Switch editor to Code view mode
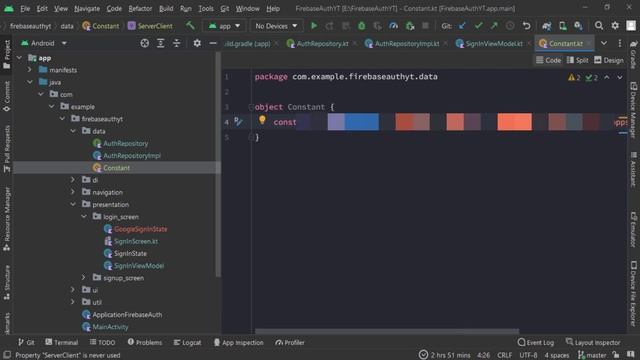Image resolution: width=640 pixels, height=360 pixels. (x=549, y=60)
